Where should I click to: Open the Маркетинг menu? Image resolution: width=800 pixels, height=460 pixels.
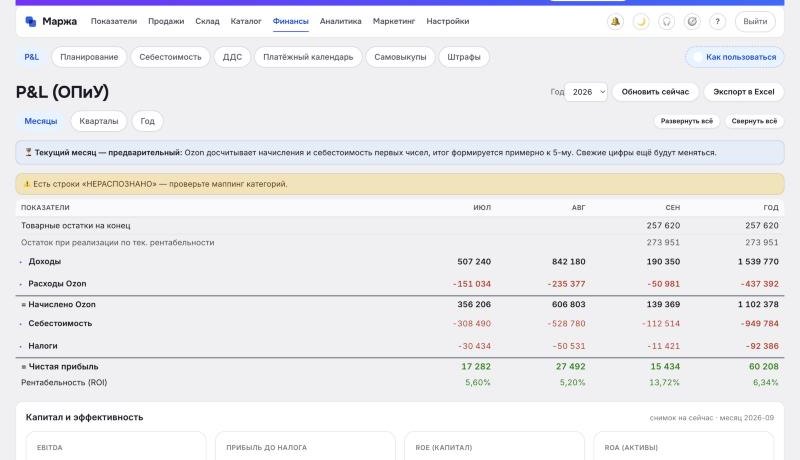click(x=394, y=21)
